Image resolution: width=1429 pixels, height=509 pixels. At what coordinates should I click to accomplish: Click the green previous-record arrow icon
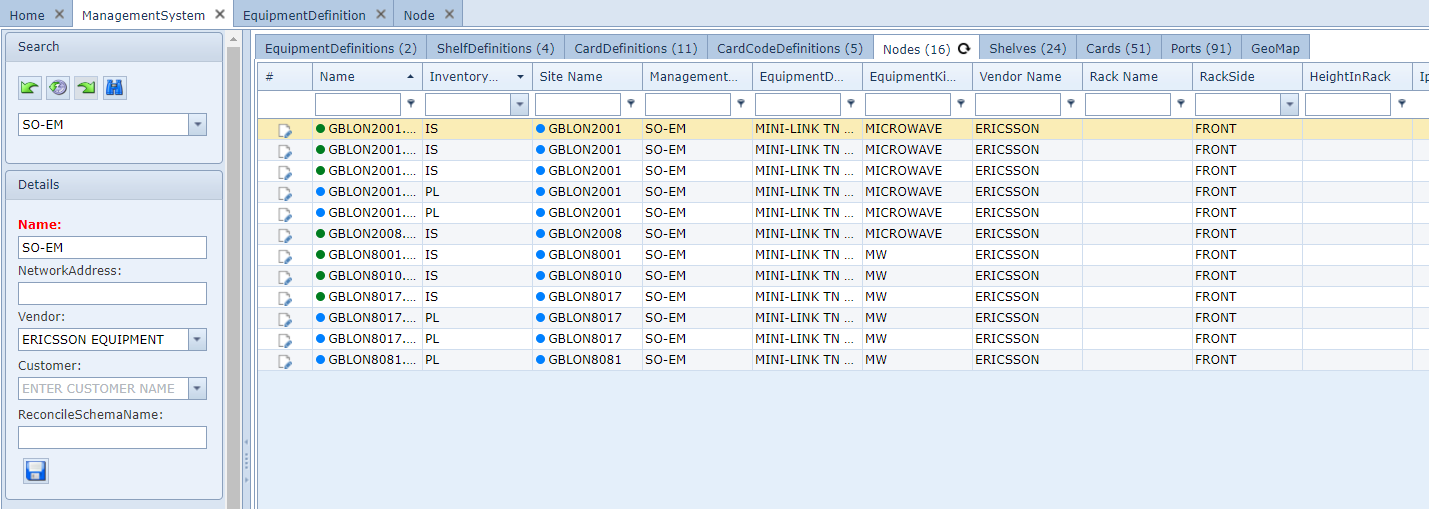[29, 88]
